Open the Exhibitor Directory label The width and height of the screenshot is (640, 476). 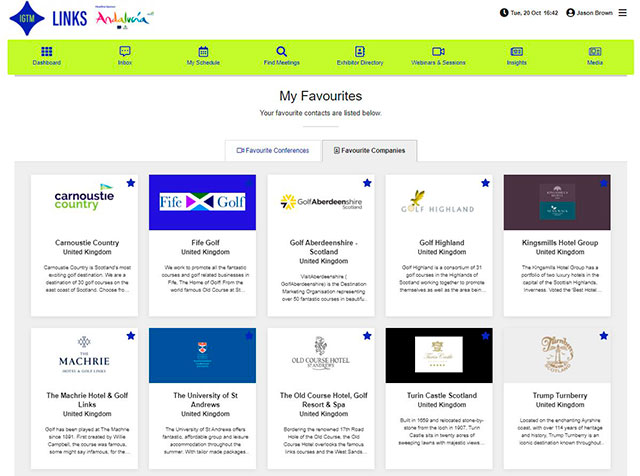tap(360, 62)
